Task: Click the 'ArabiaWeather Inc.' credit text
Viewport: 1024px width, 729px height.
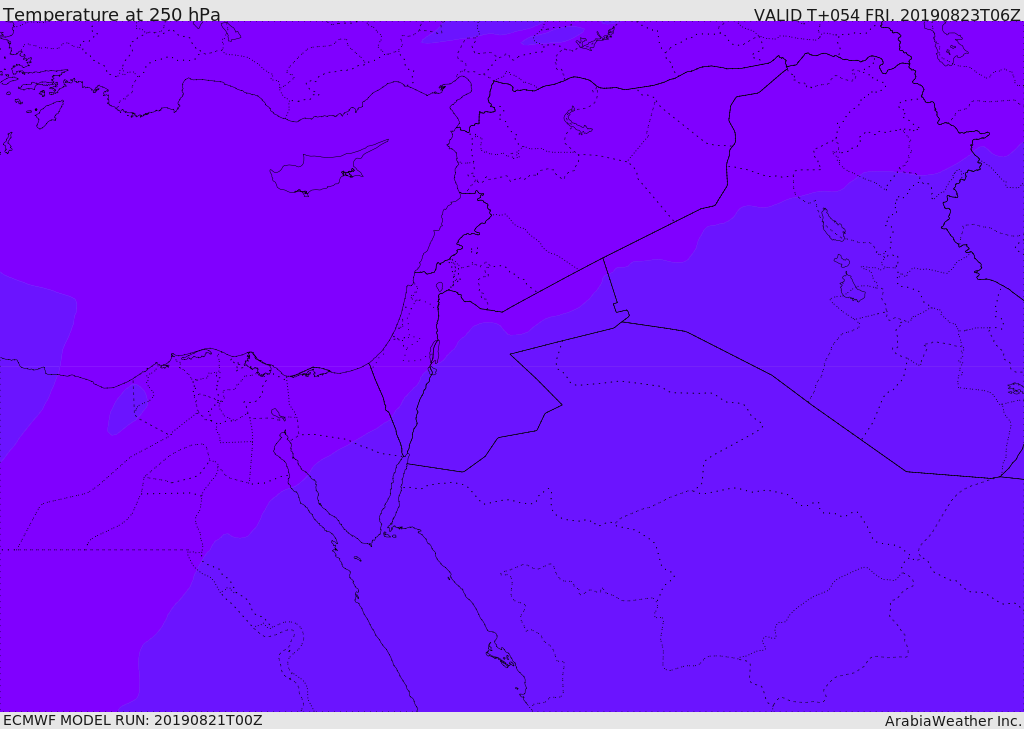Action: point(953,721)
